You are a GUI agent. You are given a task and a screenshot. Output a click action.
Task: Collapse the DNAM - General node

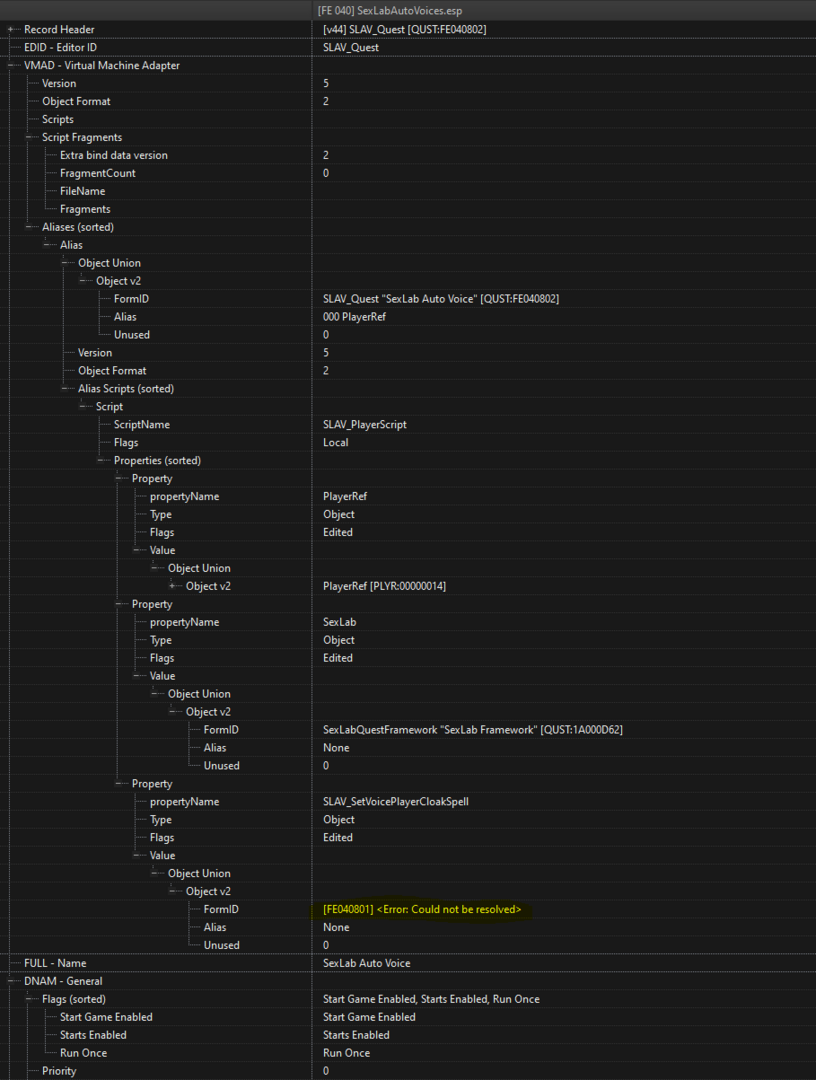pos(10,981)
